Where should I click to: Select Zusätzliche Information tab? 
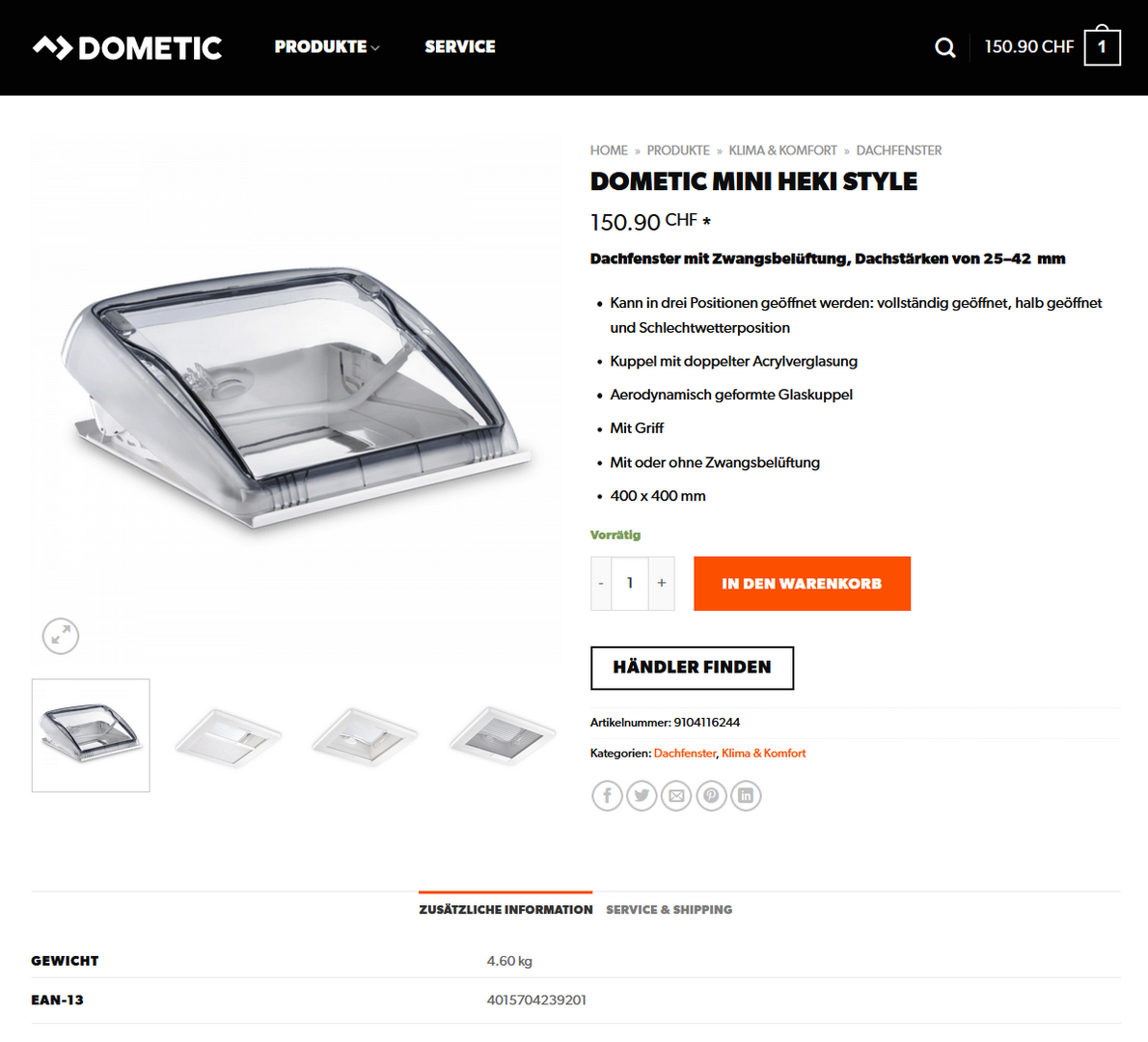[506, 910]
